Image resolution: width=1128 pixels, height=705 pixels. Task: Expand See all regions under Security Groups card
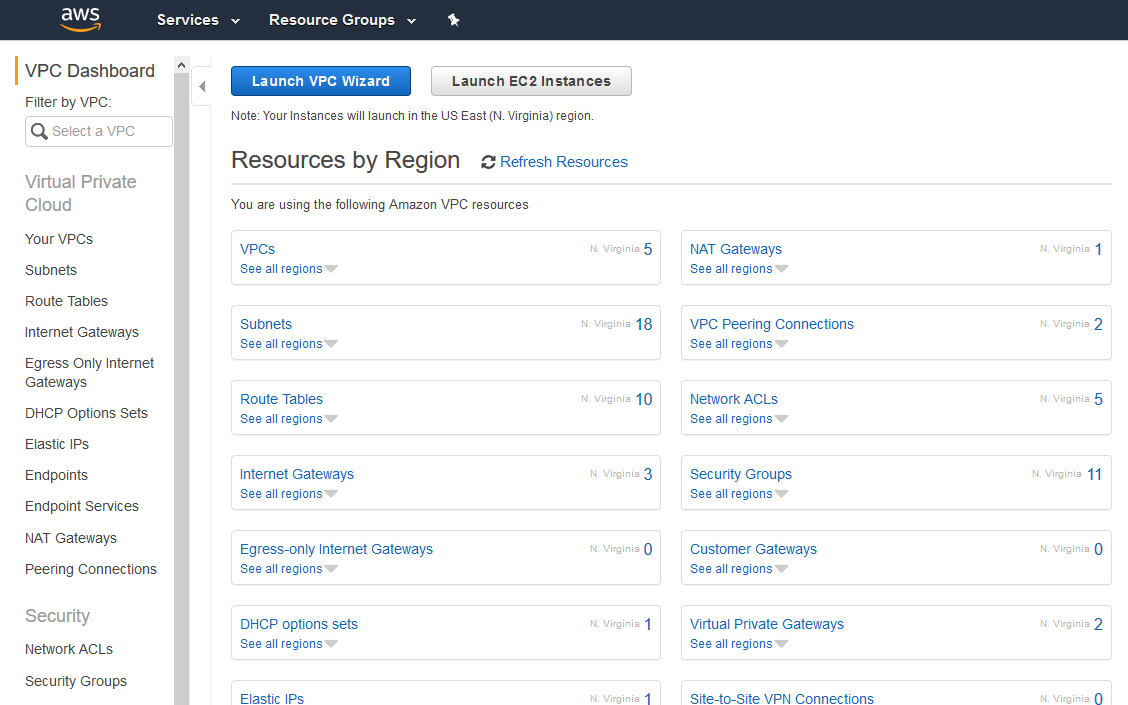(739, 494)
